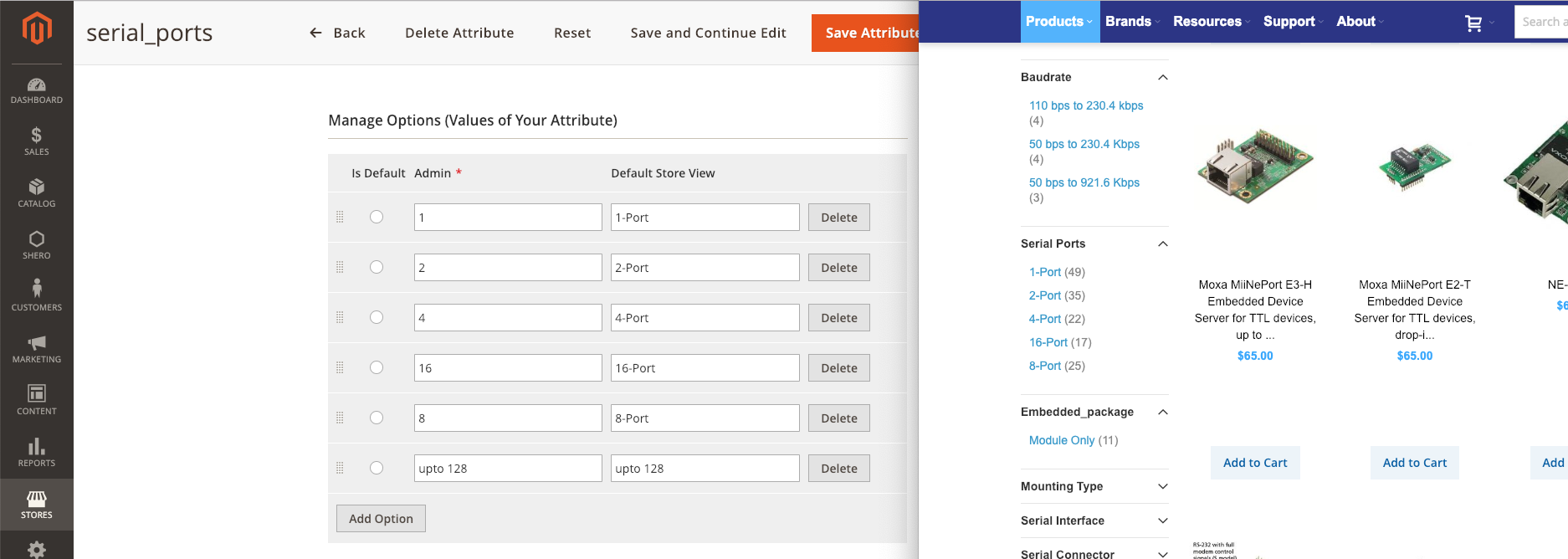This screenshot has height=559, width=1568.
Task: Delete the 1-Port option row
Action: [839, 217]
